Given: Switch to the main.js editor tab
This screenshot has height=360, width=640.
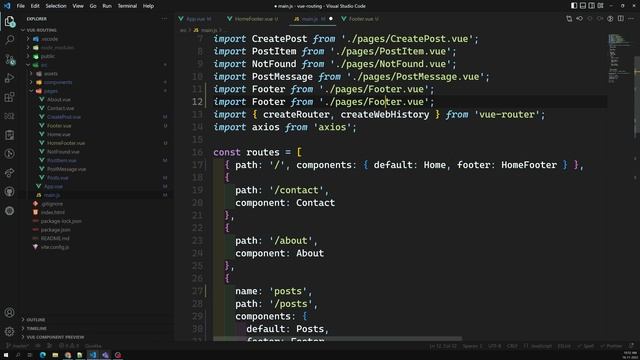Looking at the screenshot, I should (x=312, y=19).
